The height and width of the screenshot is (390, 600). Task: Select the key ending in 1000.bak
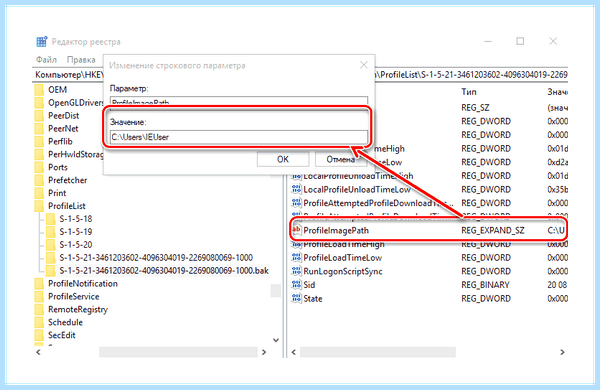[x=164, y=271]
